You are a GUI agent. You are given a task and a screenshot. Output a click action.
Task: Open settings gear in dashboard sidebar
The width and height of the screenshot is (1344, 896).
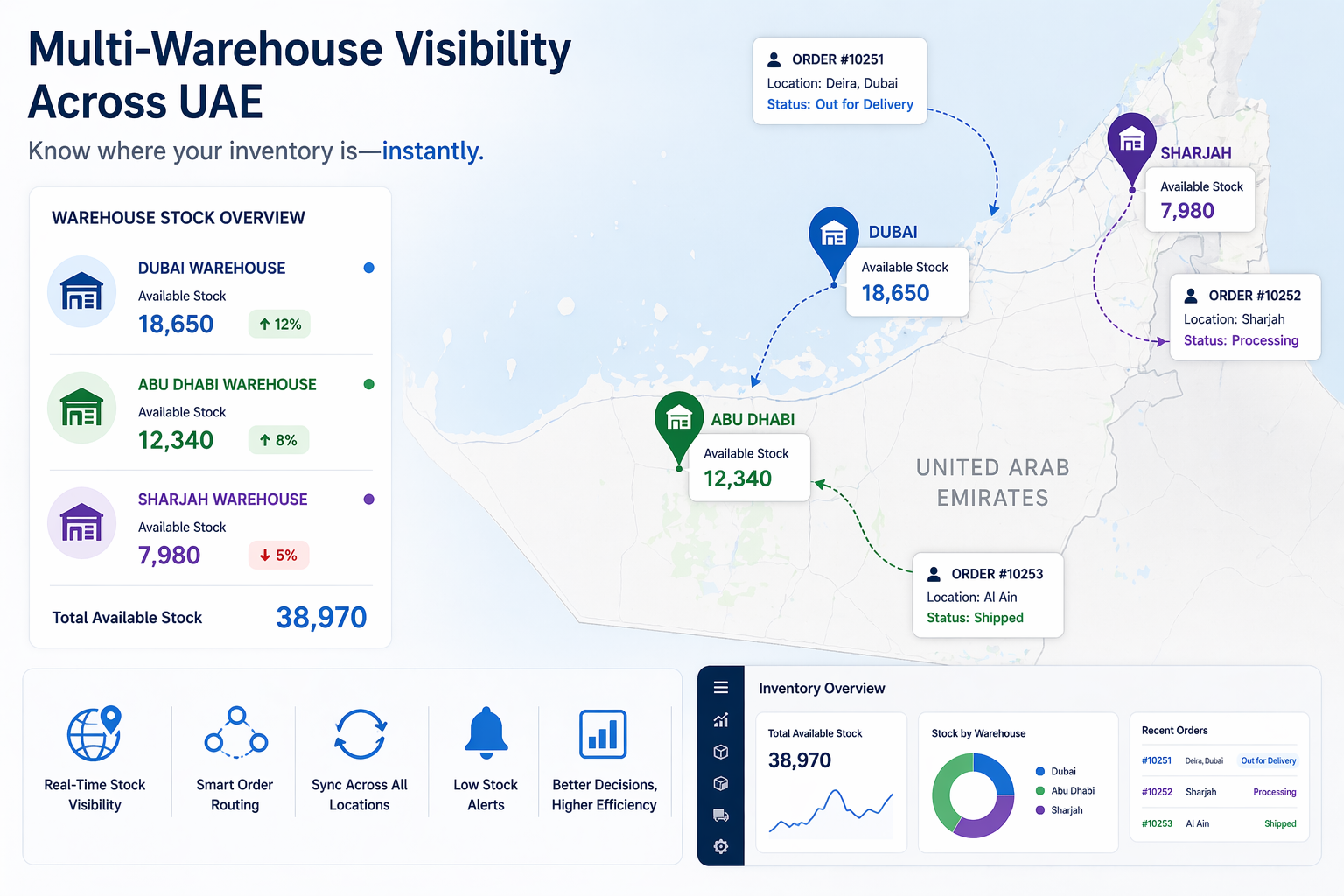(x=721, y=847)
